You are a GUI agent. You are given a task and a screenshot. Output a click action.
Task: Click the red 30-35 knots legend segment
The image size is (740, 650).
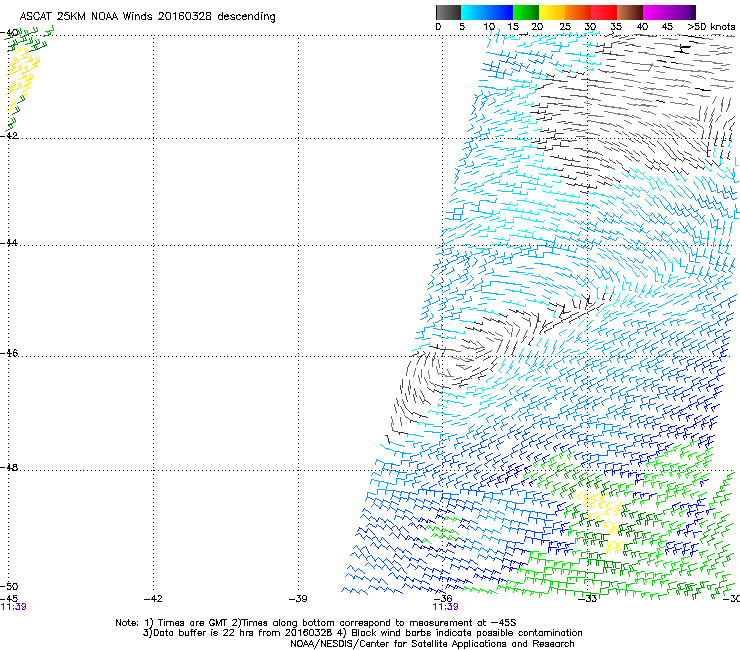click(x=604, y=12)
